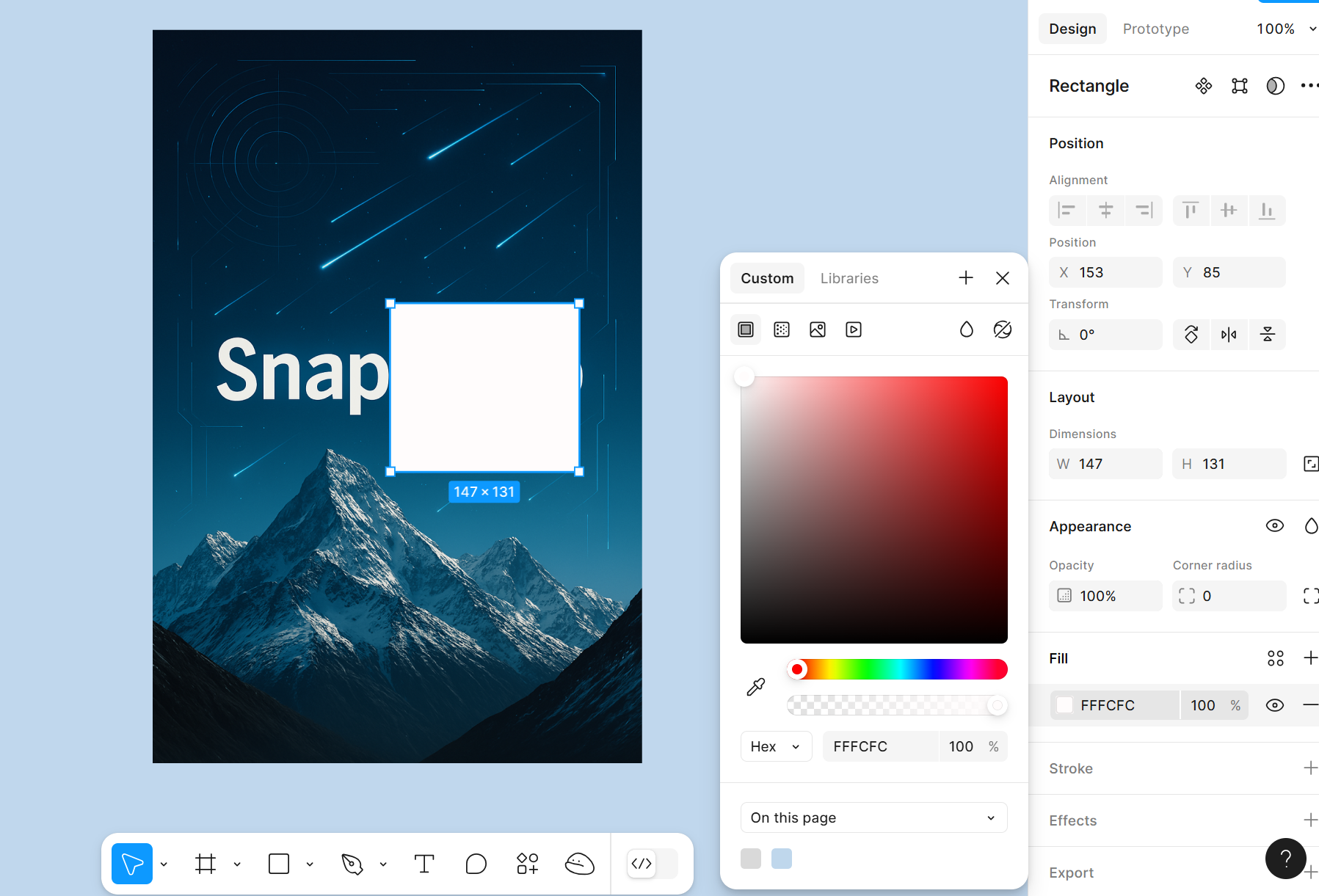This screenshot has width=1319, height=896.
Task: Click the FFFCFC fill swatch in panel
Action: point(1064,705)
